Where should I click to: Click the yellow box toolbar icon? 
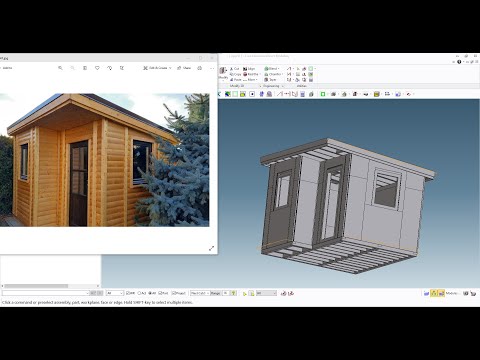(x=243, y=94)
